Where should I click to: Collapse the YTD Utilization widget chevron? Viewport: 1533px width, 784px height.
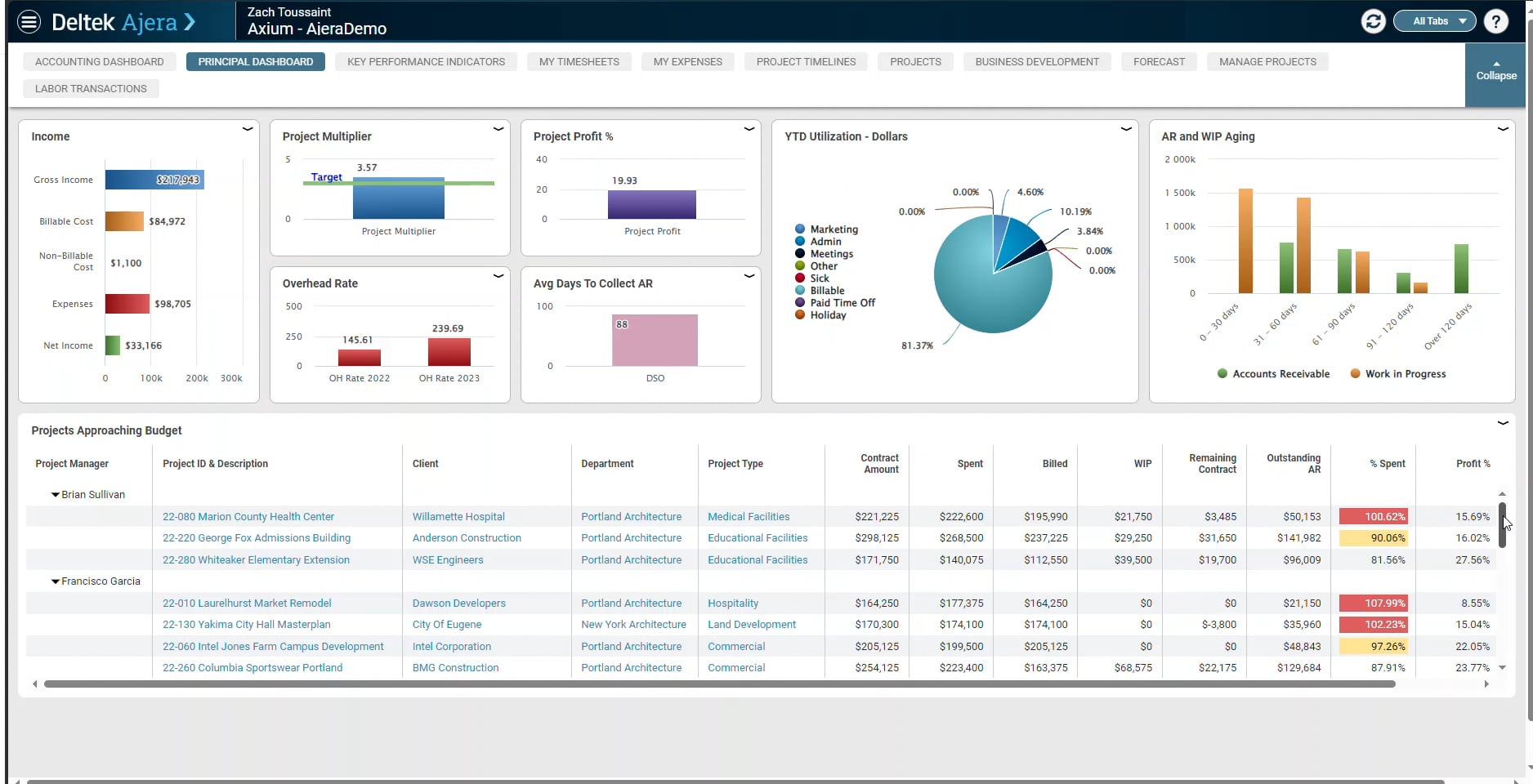(1125, 129)
